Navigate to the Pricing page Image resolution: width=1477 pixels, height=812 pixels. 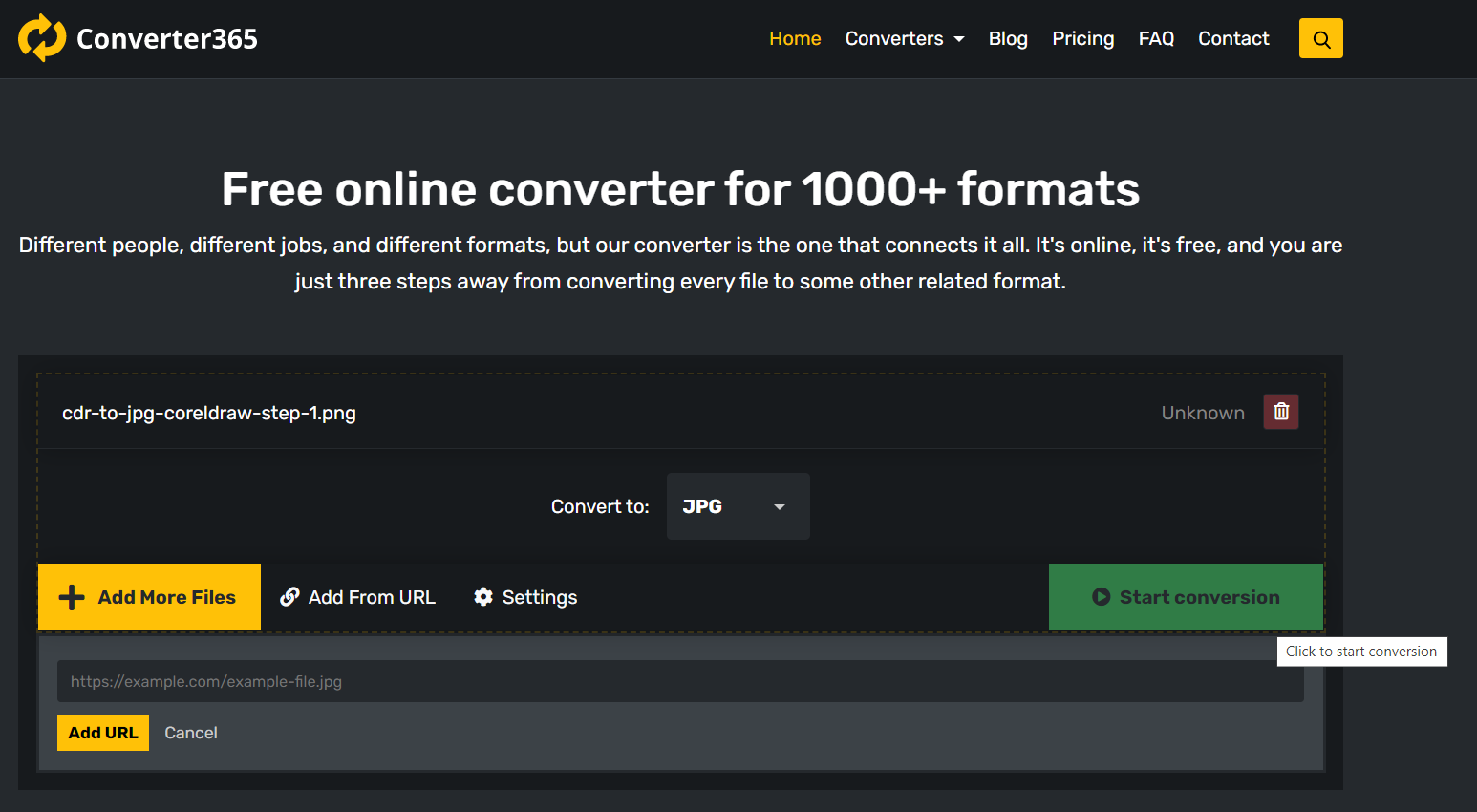pos(1082,38)
